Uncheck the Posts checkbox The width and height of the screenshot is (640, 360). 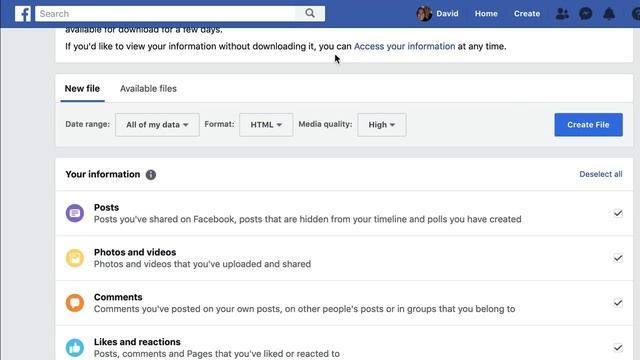tap(618, 213)
